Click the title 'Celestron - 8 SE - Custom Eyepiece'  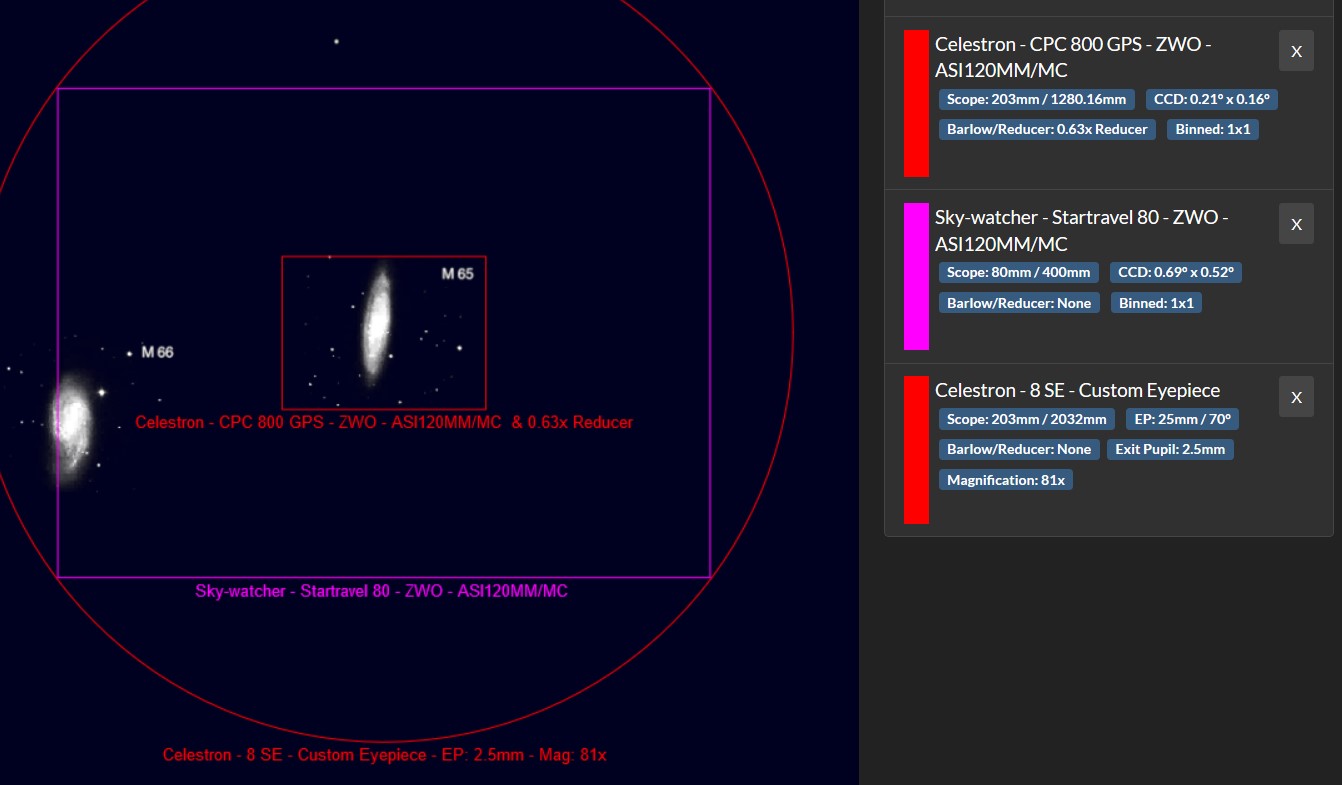coord(1077,390)
